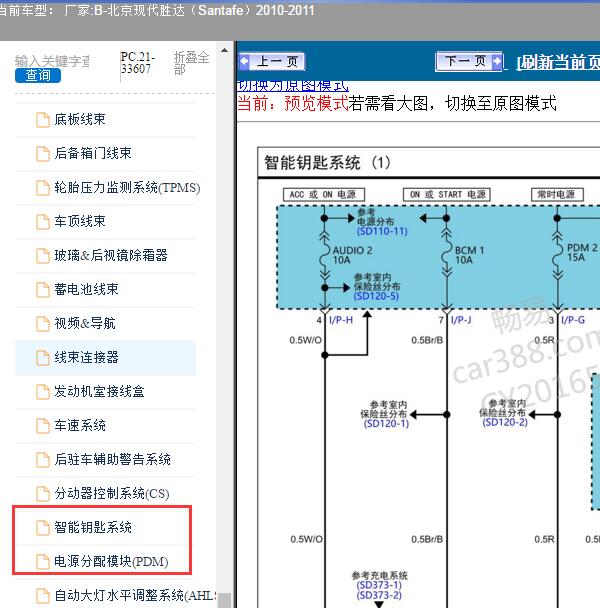Click document icon beside 视频&导航
600x608 pixels.
tap(43, 324)
